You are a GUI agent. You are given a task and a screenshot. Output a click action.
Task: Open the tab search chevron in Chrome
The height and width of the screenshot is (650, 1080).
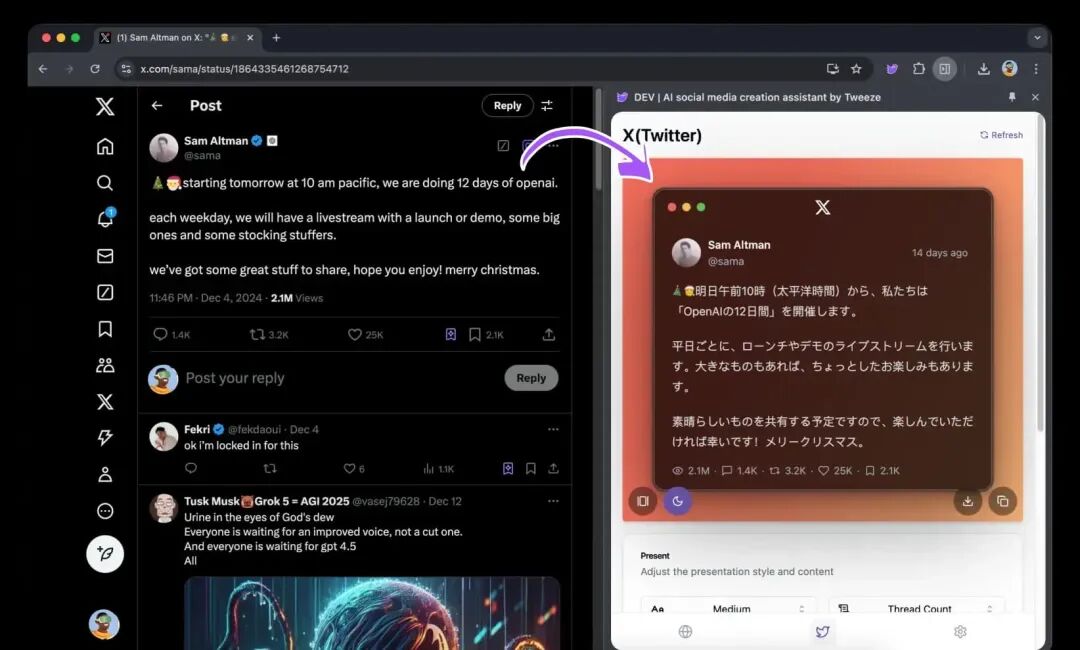click(1037, 38)
